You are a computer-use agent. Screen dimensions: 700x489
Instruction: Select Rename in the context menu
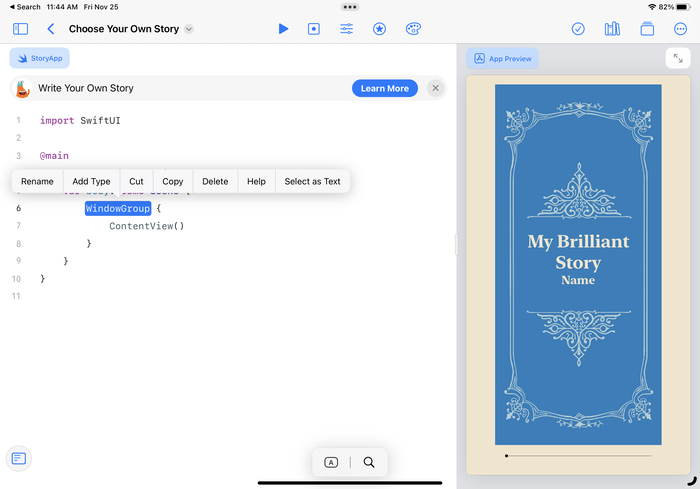coord(37,181)
